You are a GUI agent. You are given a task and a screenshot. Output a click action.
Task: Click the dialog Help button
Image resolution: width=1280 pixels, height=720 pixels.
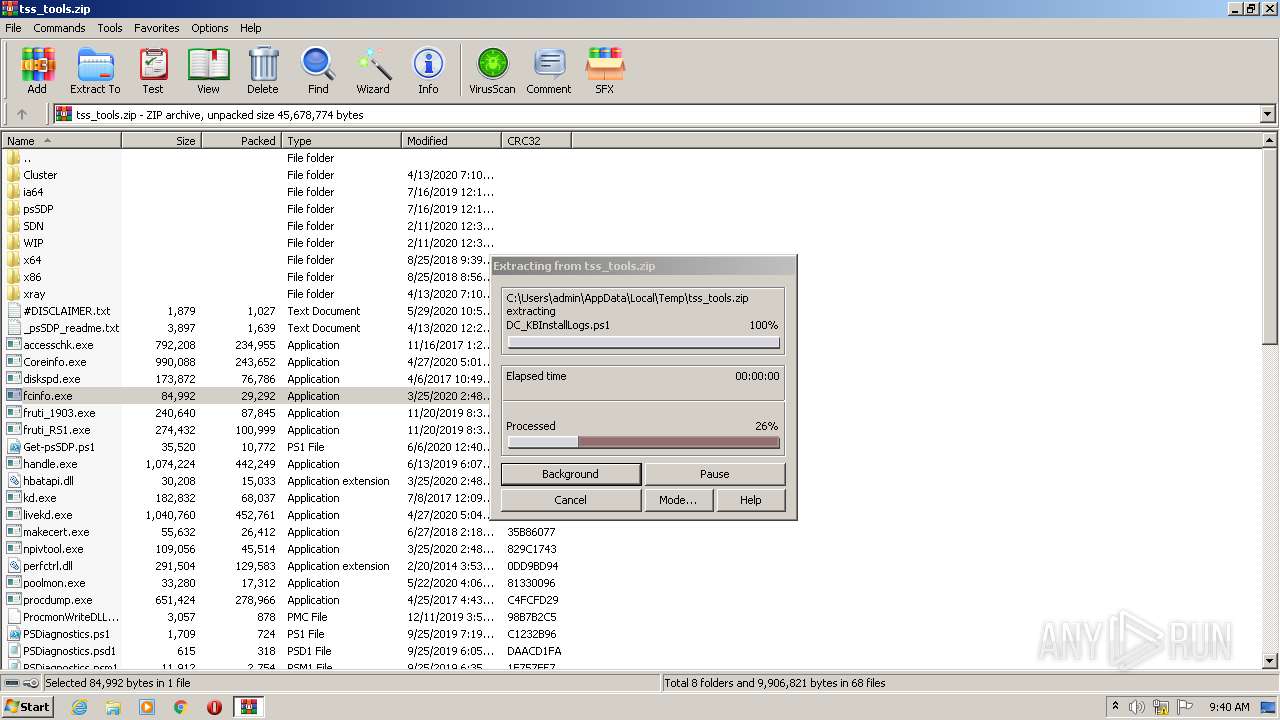pyautogui.click(x=750, y=500)
